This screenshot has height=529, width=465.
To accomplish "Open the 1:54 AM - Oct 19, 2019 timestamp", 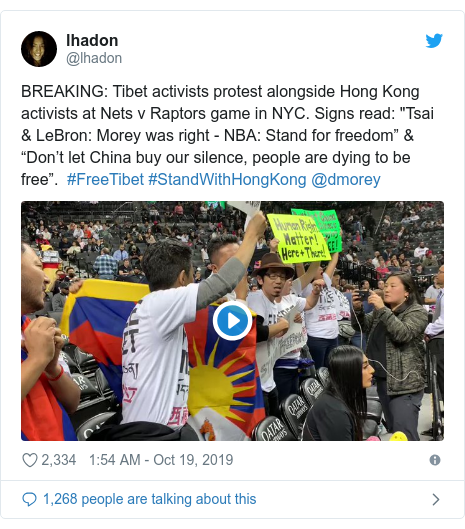I will 161,460.
